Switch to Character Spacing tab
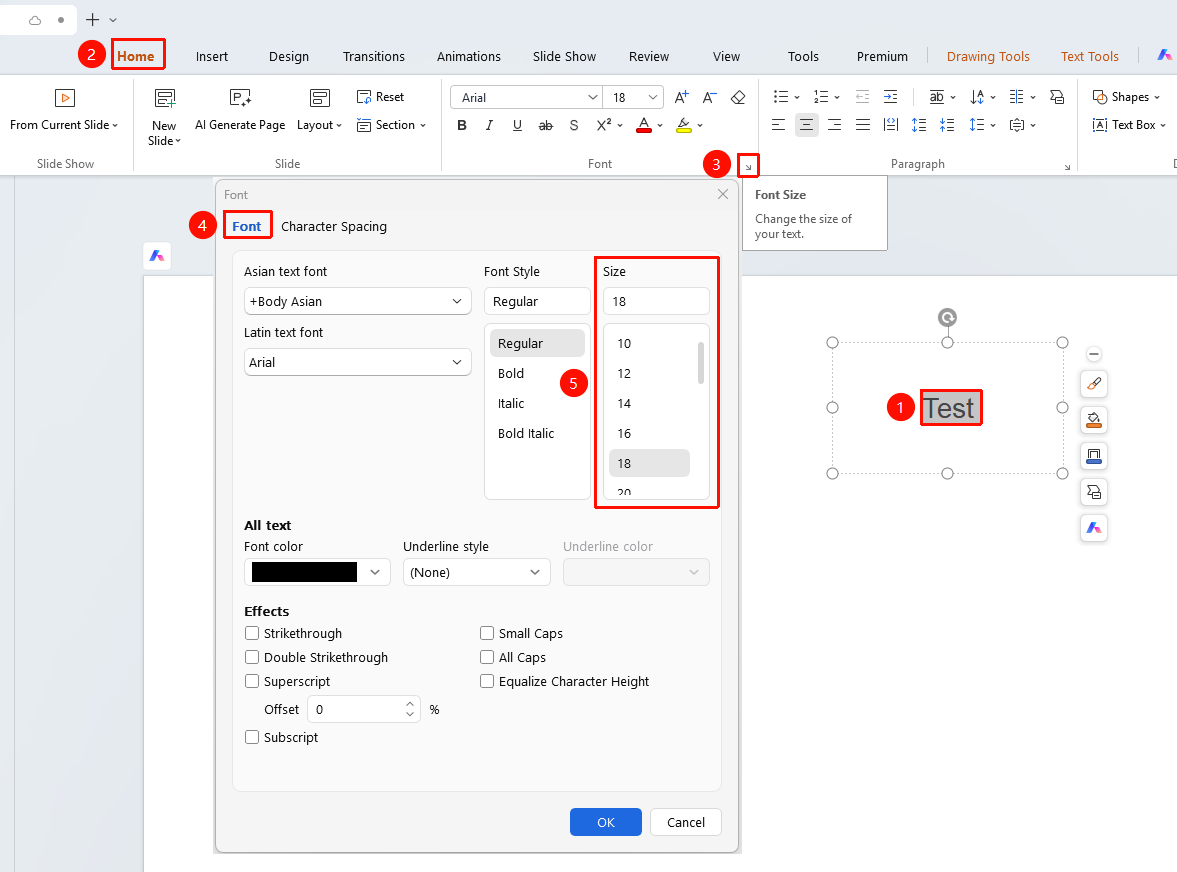Viewport: 1177px width, 872px height. 334,227
